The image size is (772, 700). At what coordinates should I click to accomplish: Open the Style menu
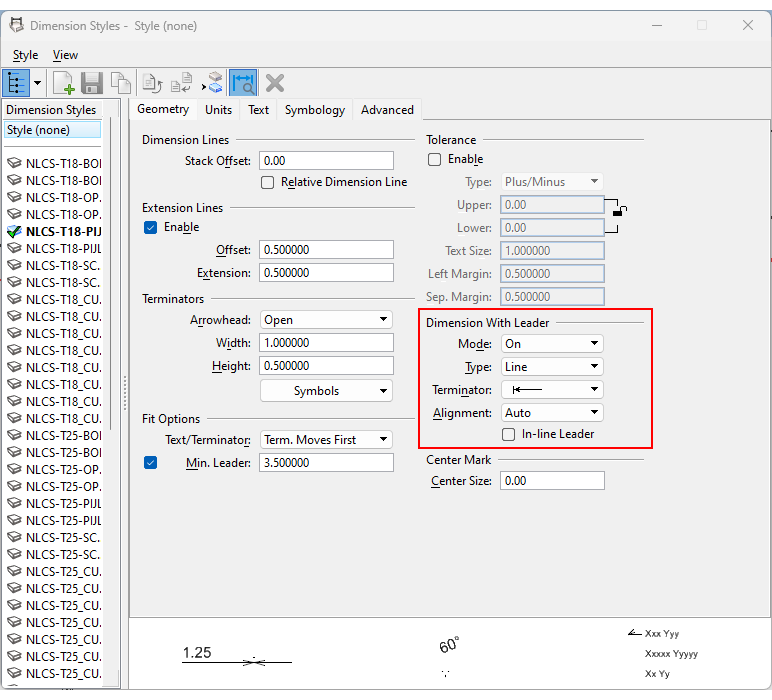(x=25, y=55)
